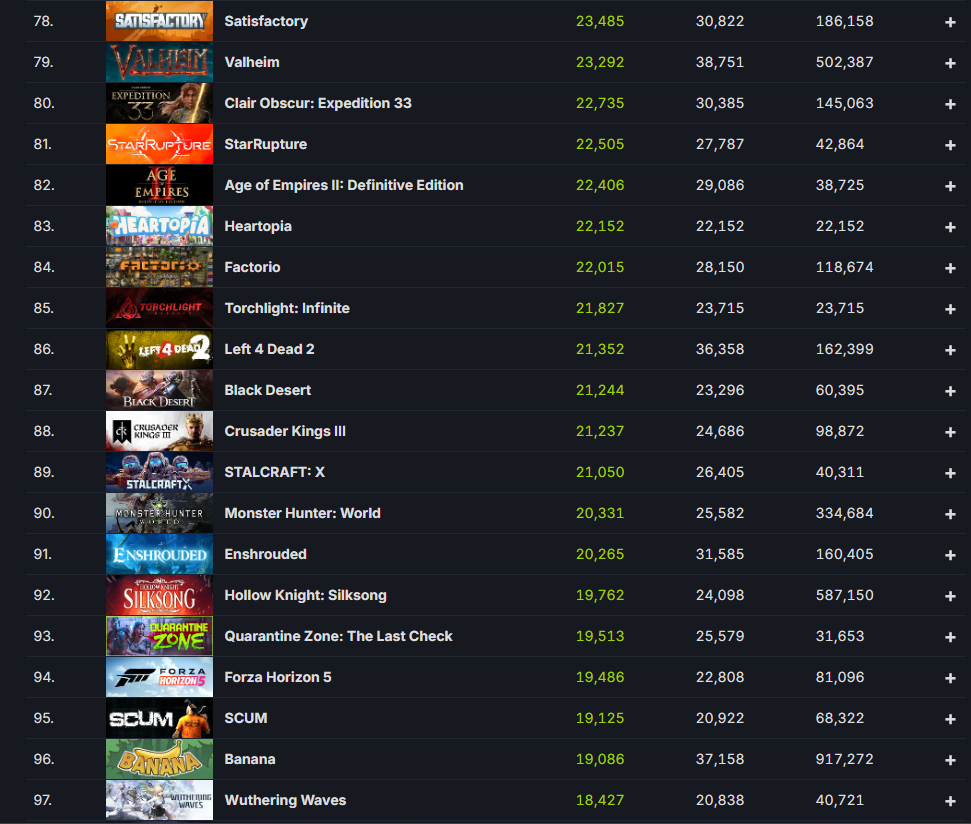Open the Clair Obscur: Expedition 33 link
971x824 pixels.
coord(318,103)
